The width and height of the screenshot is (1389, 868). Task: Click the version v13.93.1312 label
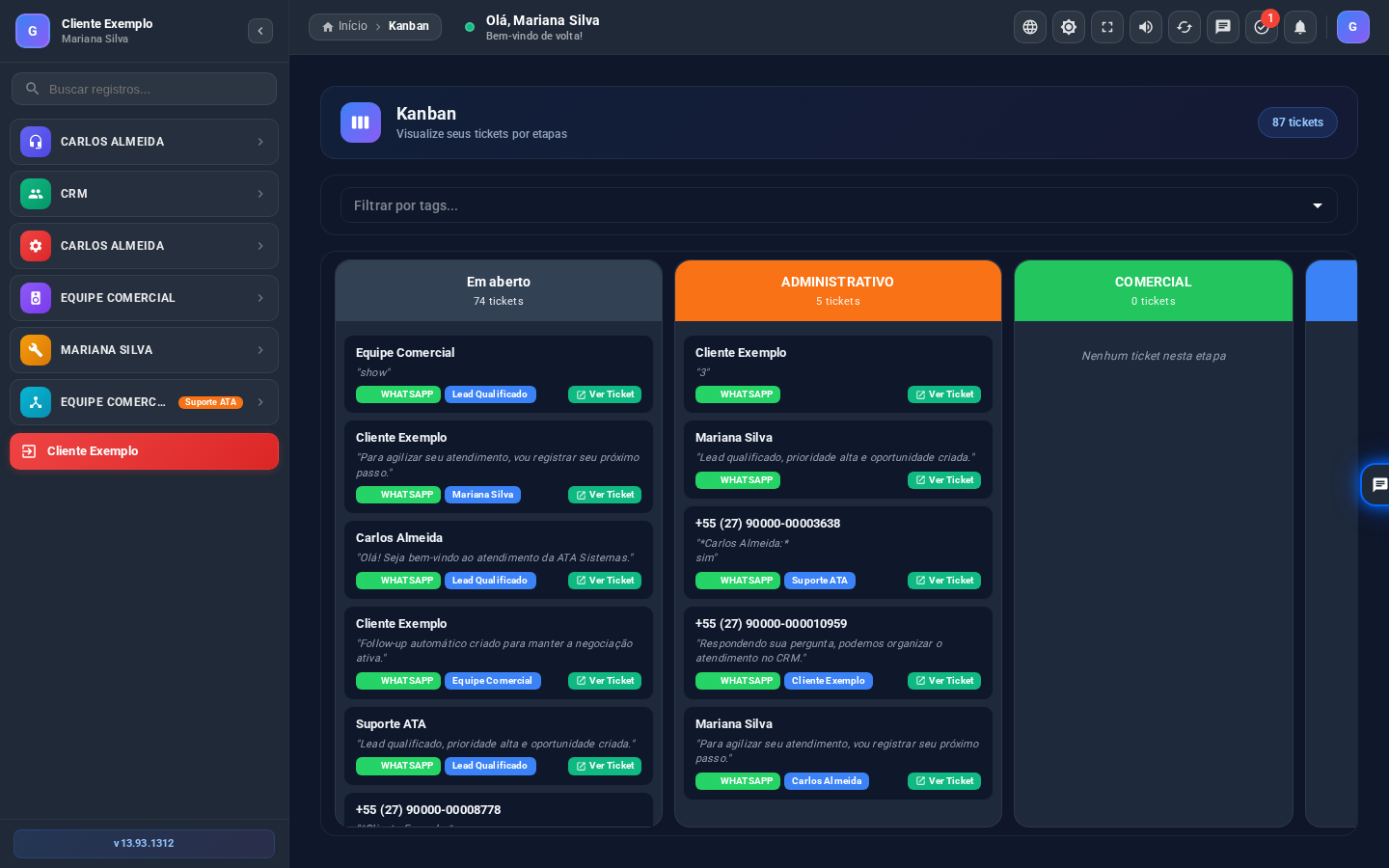145,844
